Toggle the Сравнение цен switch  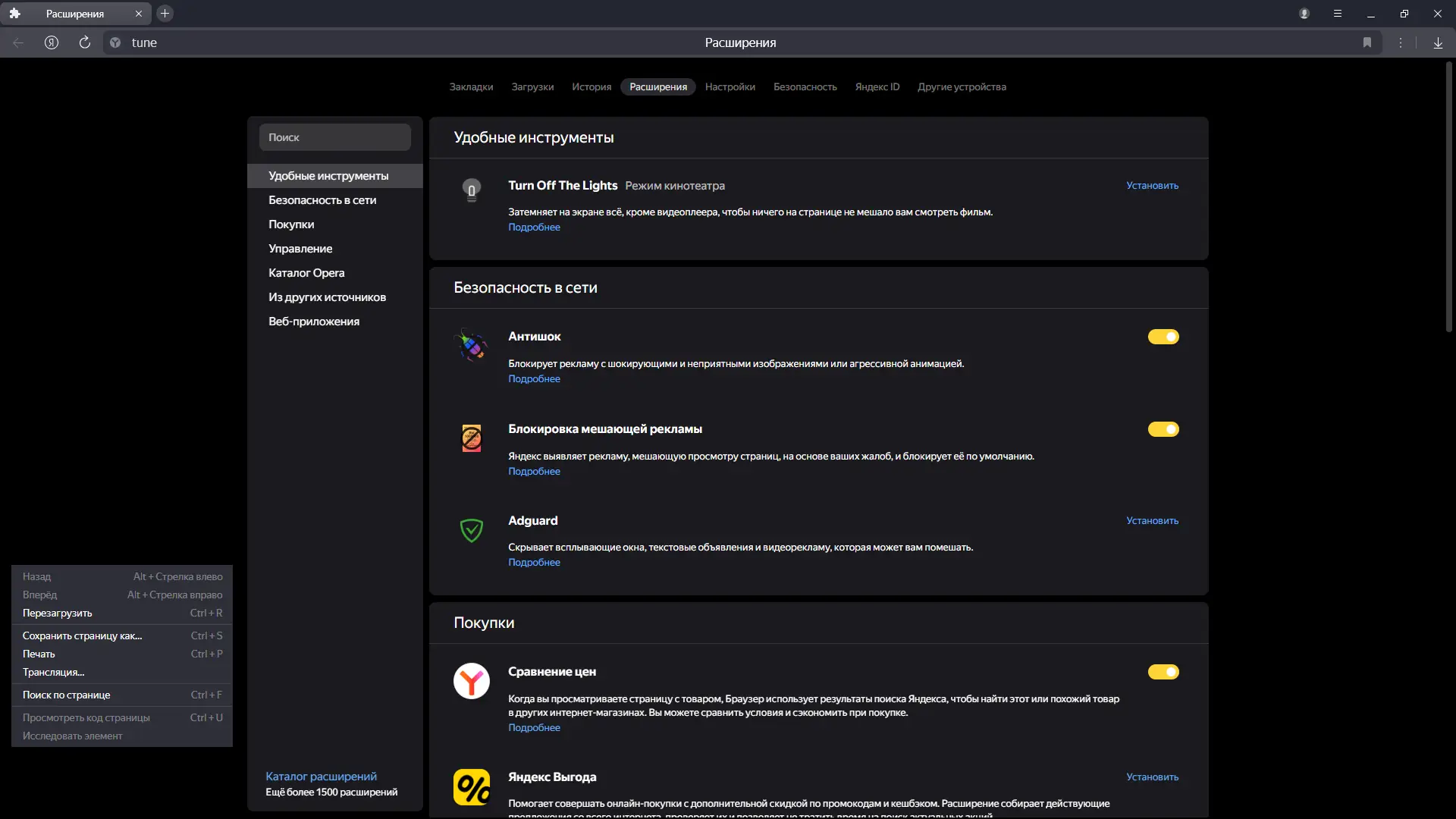coord(1163,672)
